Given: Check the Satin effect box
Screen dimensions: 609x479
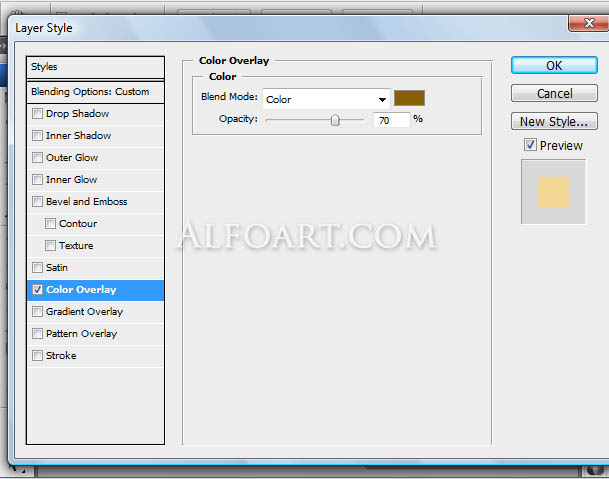Looking at the screenshot, I should [x=37, y=267].
